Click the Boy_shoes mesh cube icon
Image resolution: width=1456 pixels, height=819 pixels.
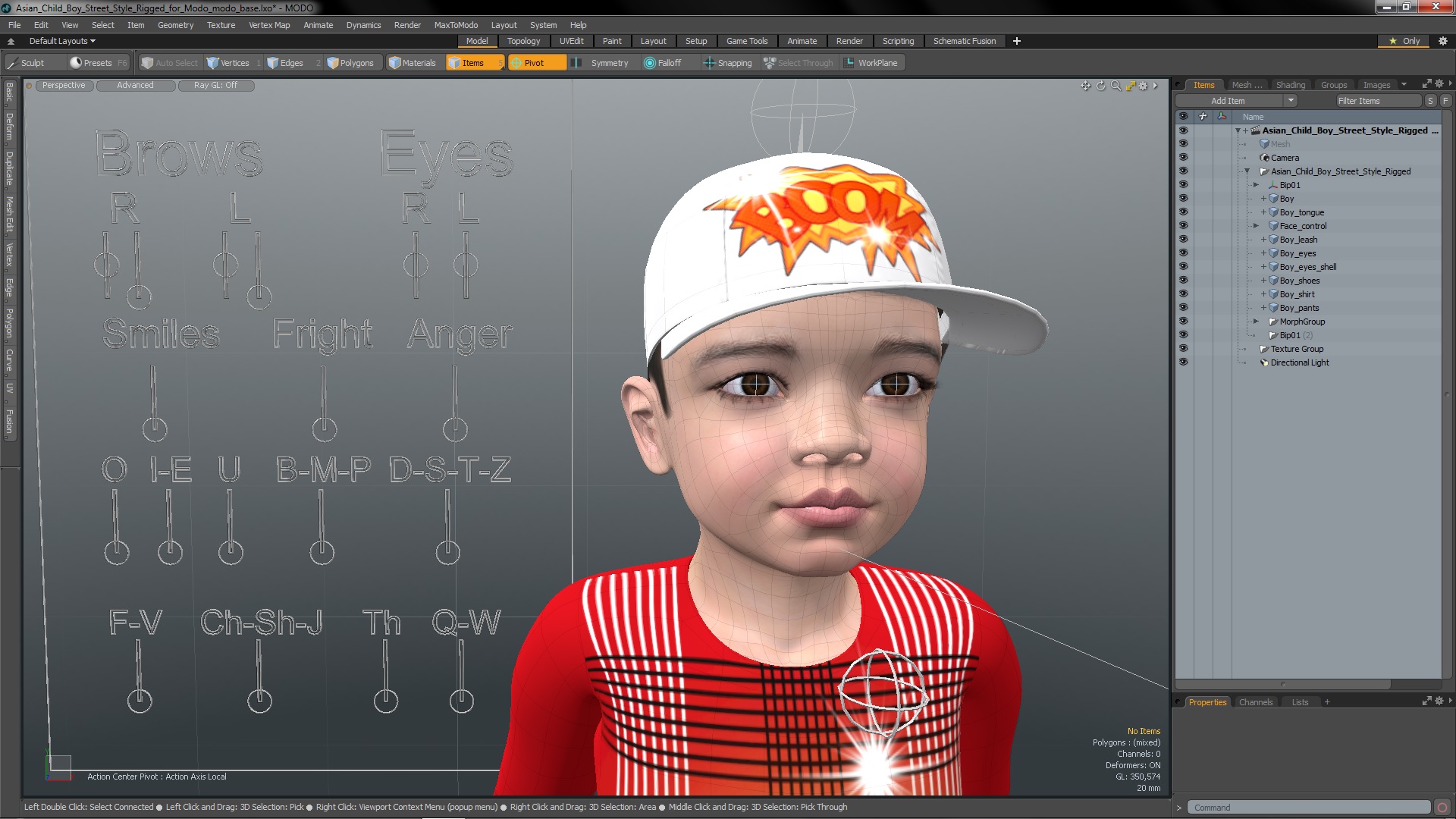click(1274, 281)
